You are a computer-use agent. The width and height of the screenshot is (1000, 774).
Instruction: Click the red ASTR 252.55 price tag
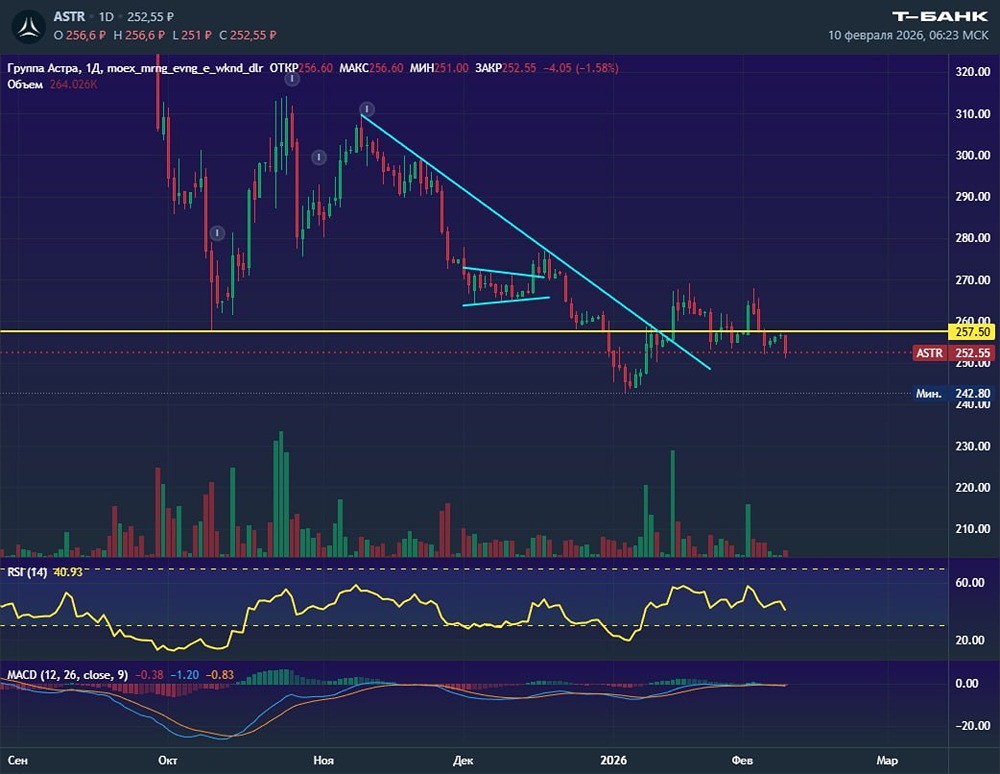(x=953, y=353)
